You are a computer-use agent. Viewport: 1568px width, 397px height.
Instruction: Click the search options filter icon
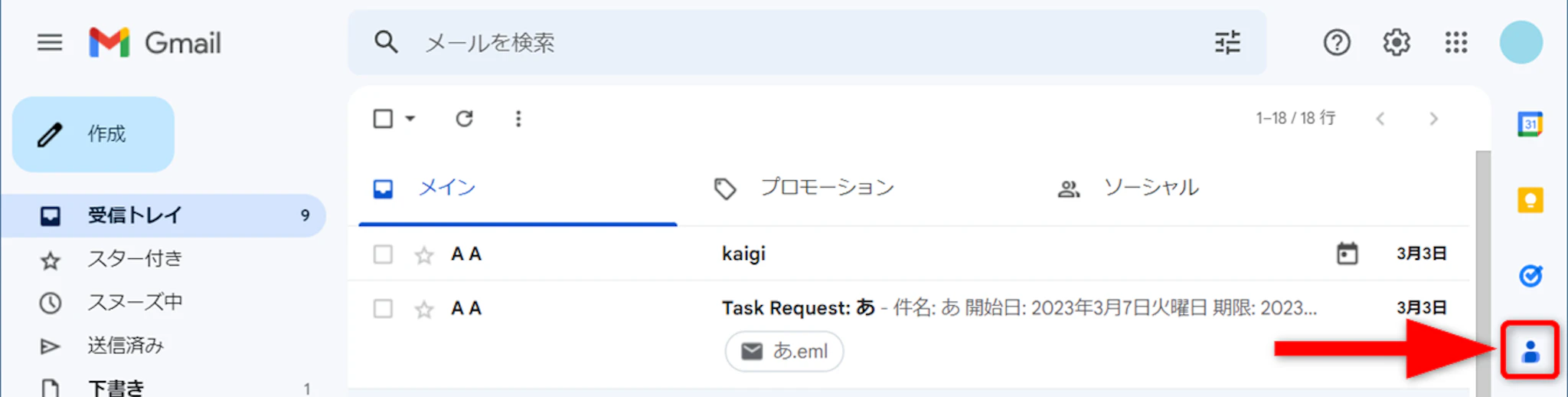click(1227, 43)
